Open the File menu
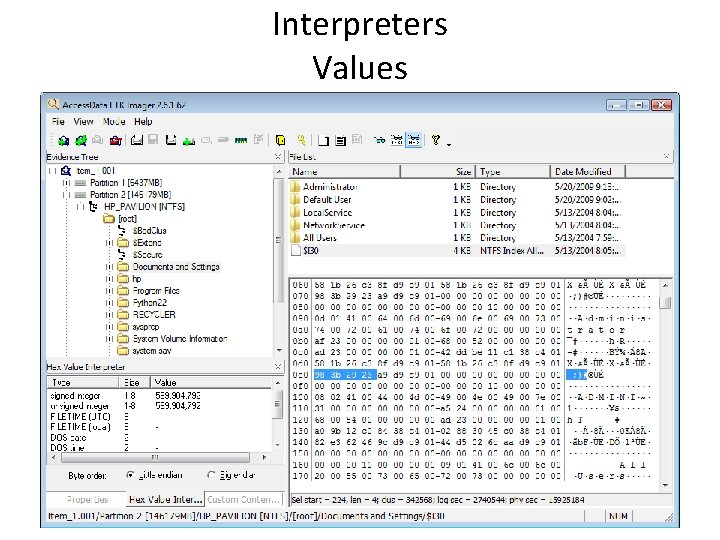This screenshot has width=720, height=540. pyautogui.click(x=58, y=122)
